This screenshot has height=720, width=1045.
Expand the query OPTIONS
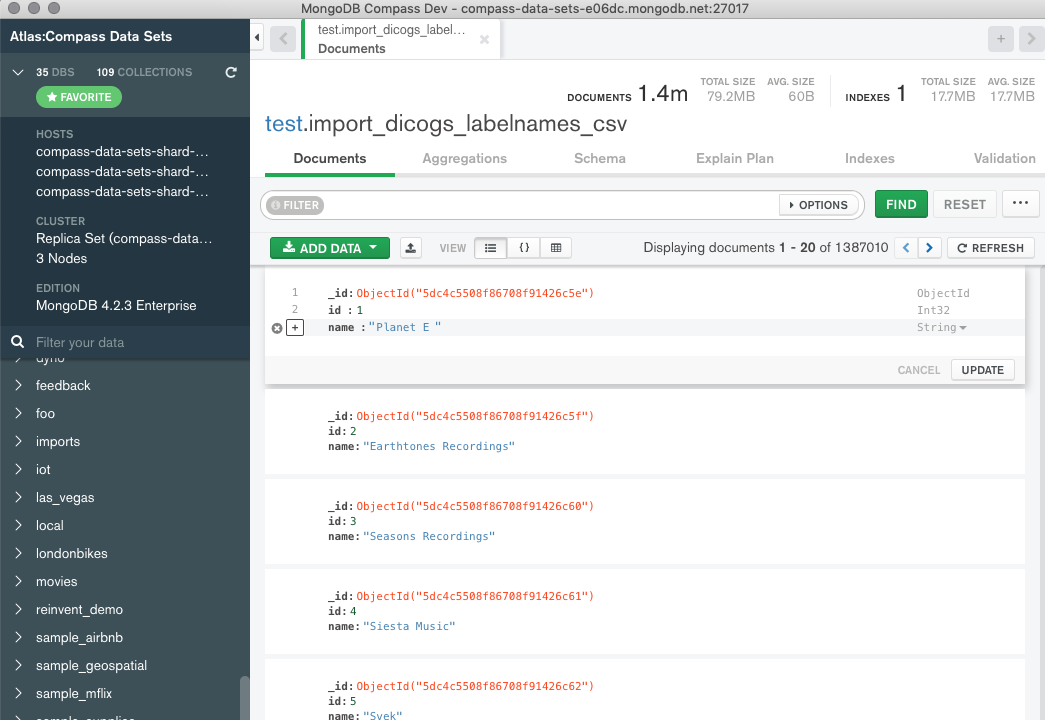pos(818,205)
